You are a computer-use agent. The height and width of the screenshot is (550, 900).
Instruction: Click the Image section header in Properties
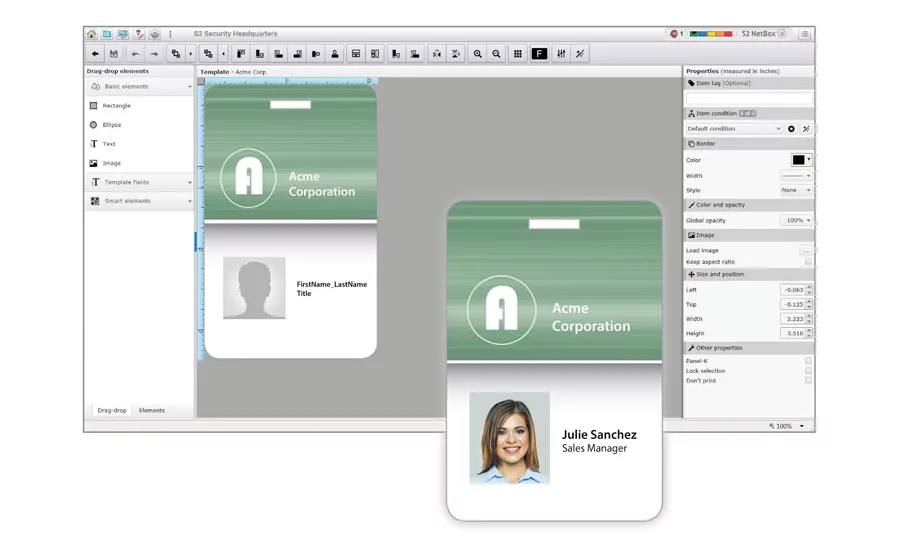[x=748, y=235]
